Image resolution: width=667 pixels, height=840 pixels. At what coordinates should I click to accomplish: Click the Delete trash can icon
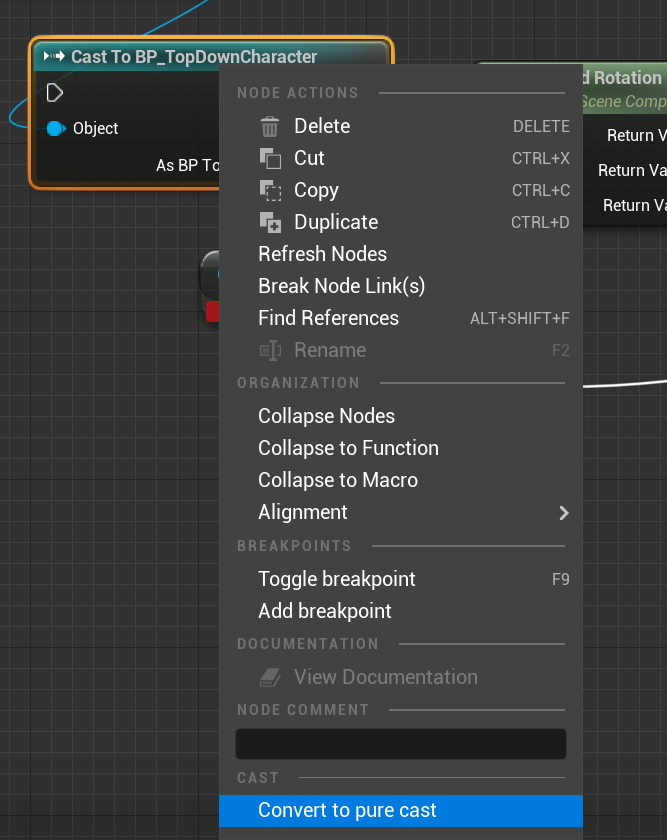tap(270, 127)
